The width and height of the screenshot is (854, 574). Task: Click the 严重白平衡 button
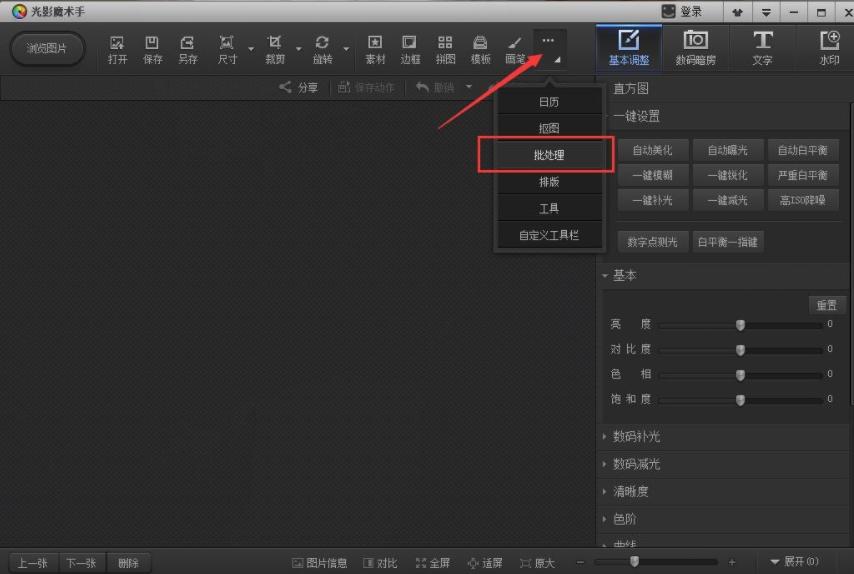[x=803, y=175]
